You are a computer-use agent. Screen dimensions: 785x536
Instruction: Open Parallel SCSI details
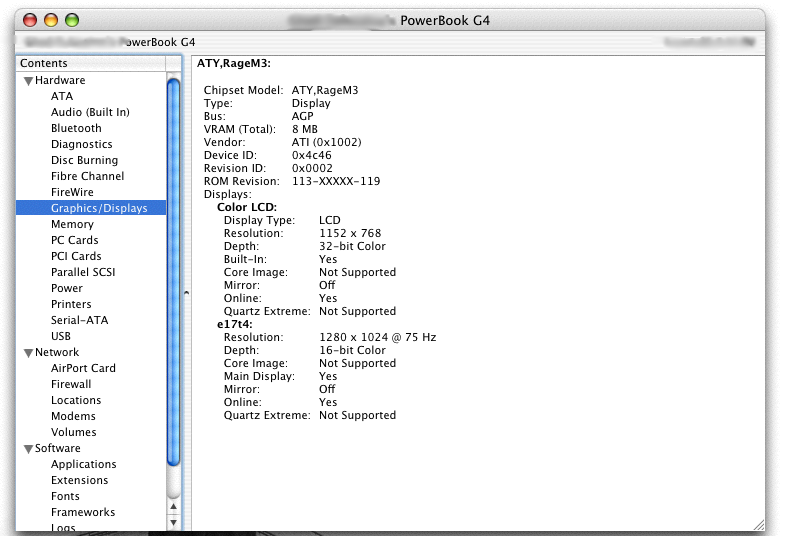click(83, 272)
